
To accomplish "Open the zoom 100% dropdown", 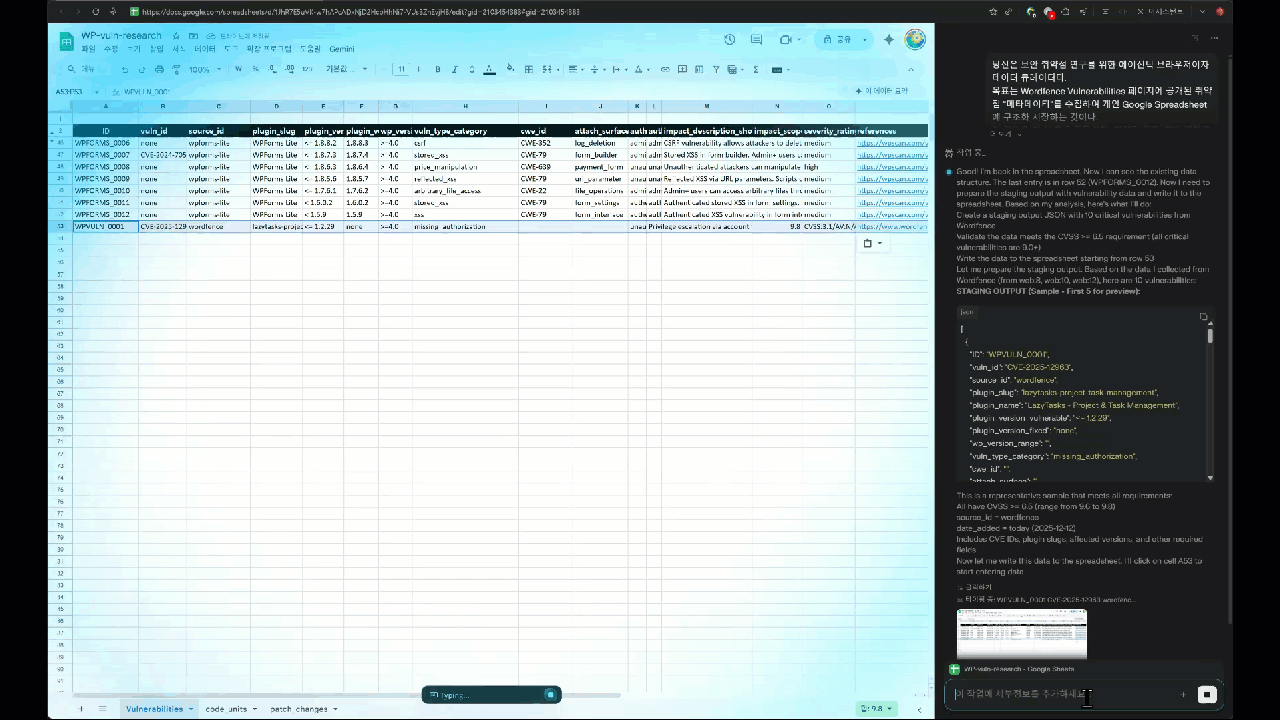I will (x=204, y=69).
